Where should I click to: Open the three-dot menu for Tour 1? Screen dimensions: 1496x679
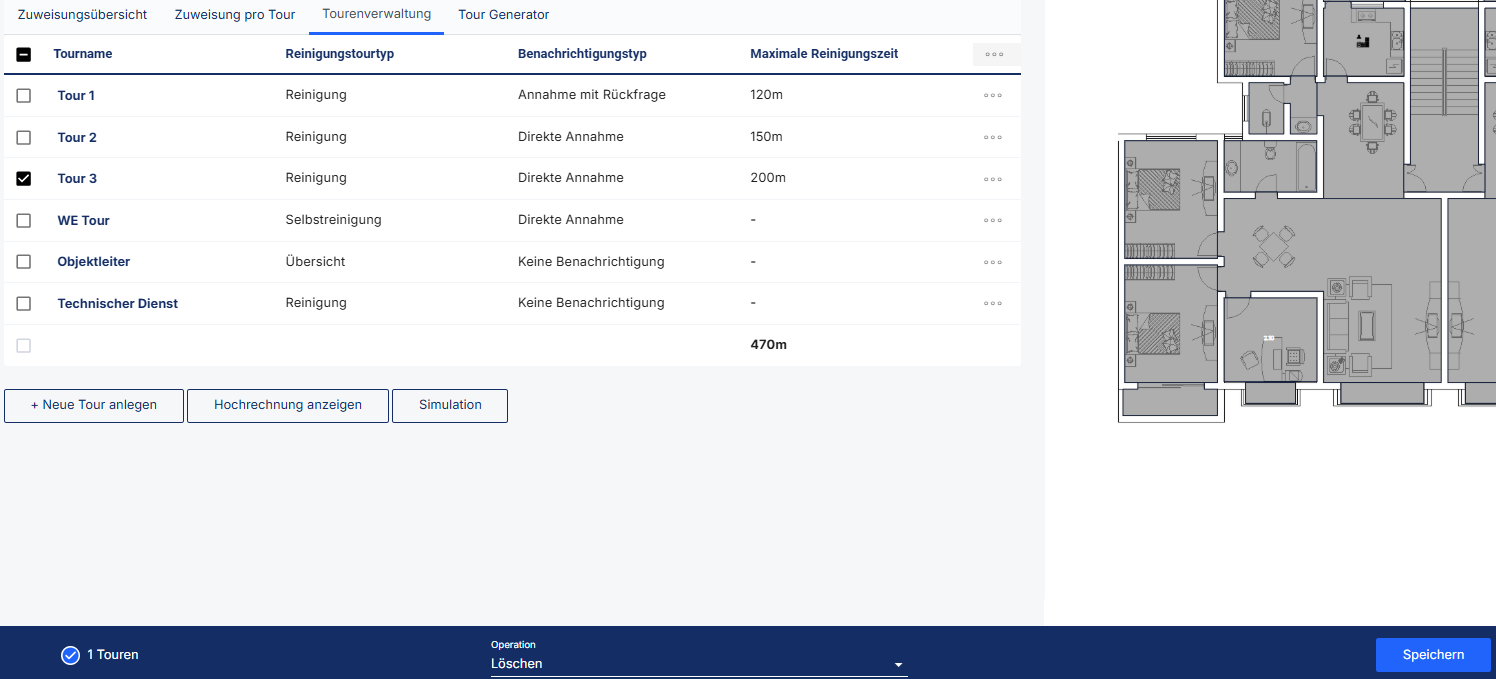[992, 96]
